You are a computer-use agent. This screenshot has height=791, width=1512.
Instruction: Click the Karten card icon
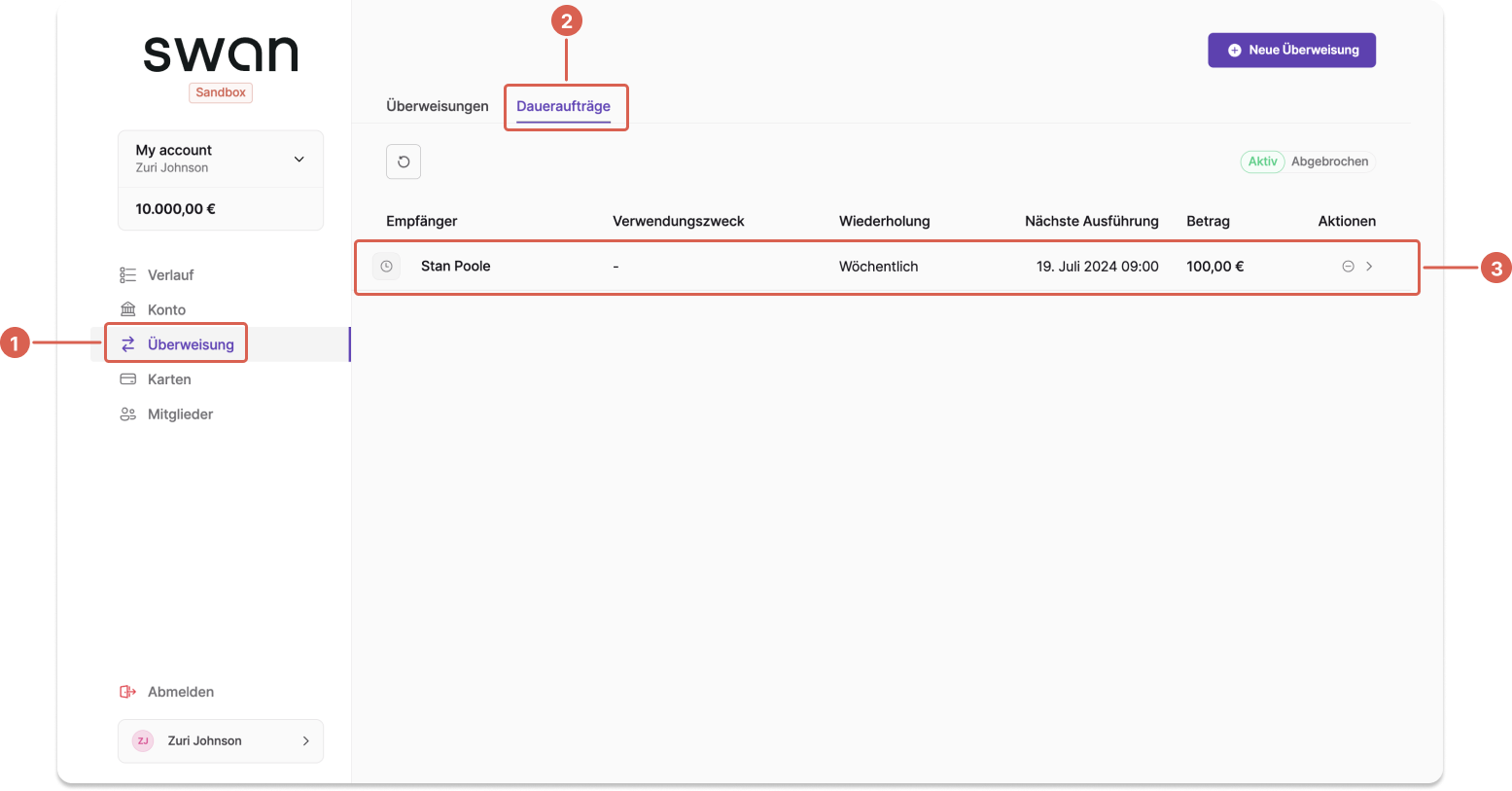[127, 379]
